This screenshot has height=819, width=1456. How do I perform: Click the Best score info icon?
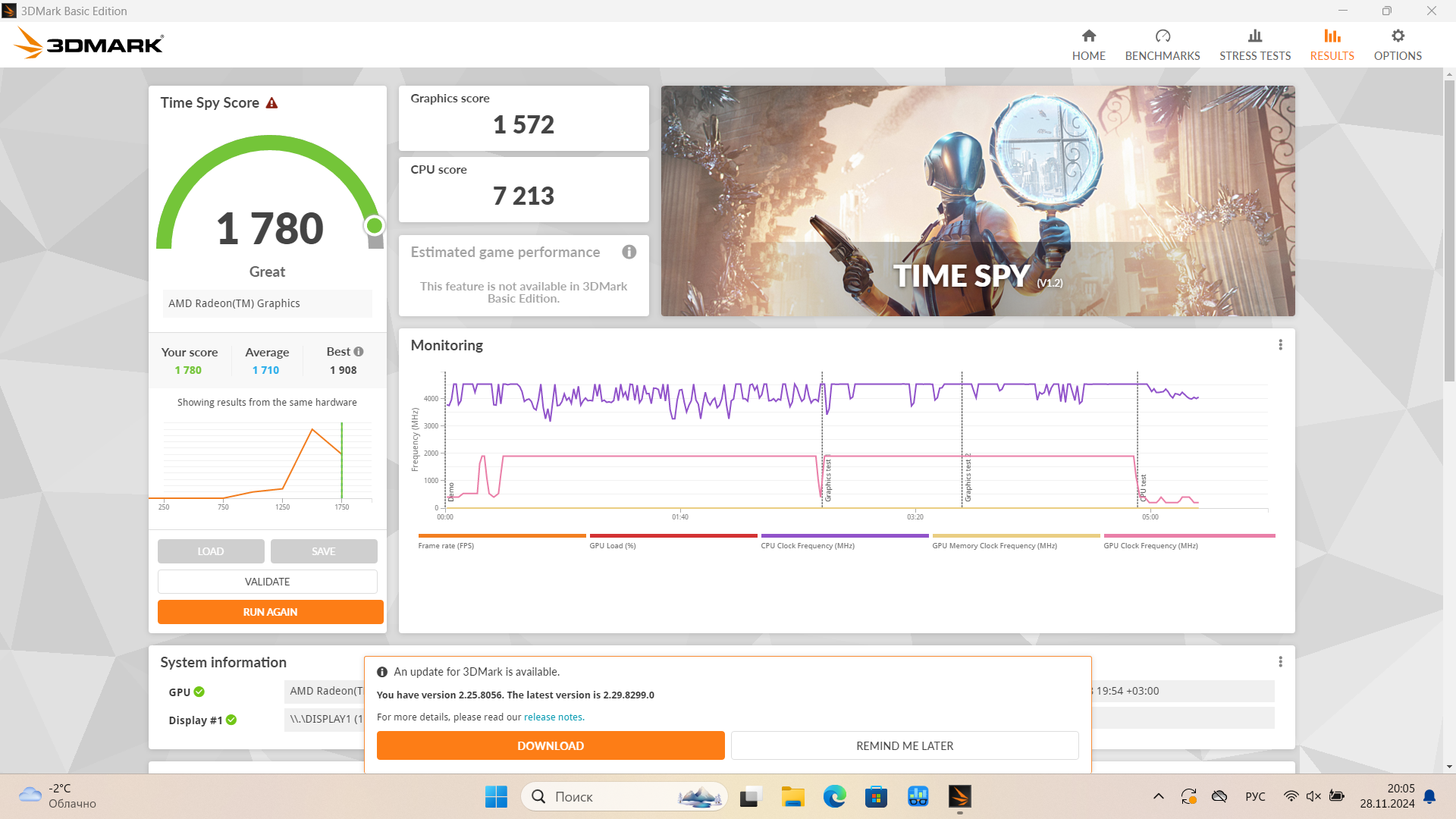click(359, 352)
